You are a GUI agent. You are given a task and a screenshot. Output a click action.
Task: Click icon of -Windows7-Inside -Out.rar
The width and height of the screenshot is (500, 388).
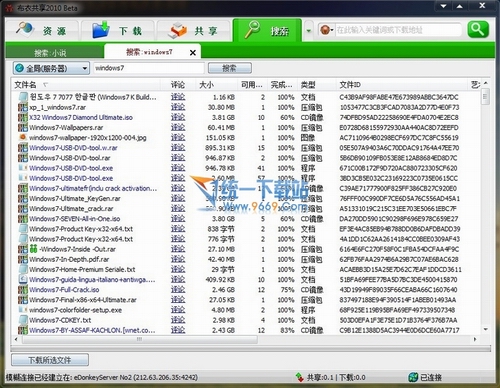(23, 249)
